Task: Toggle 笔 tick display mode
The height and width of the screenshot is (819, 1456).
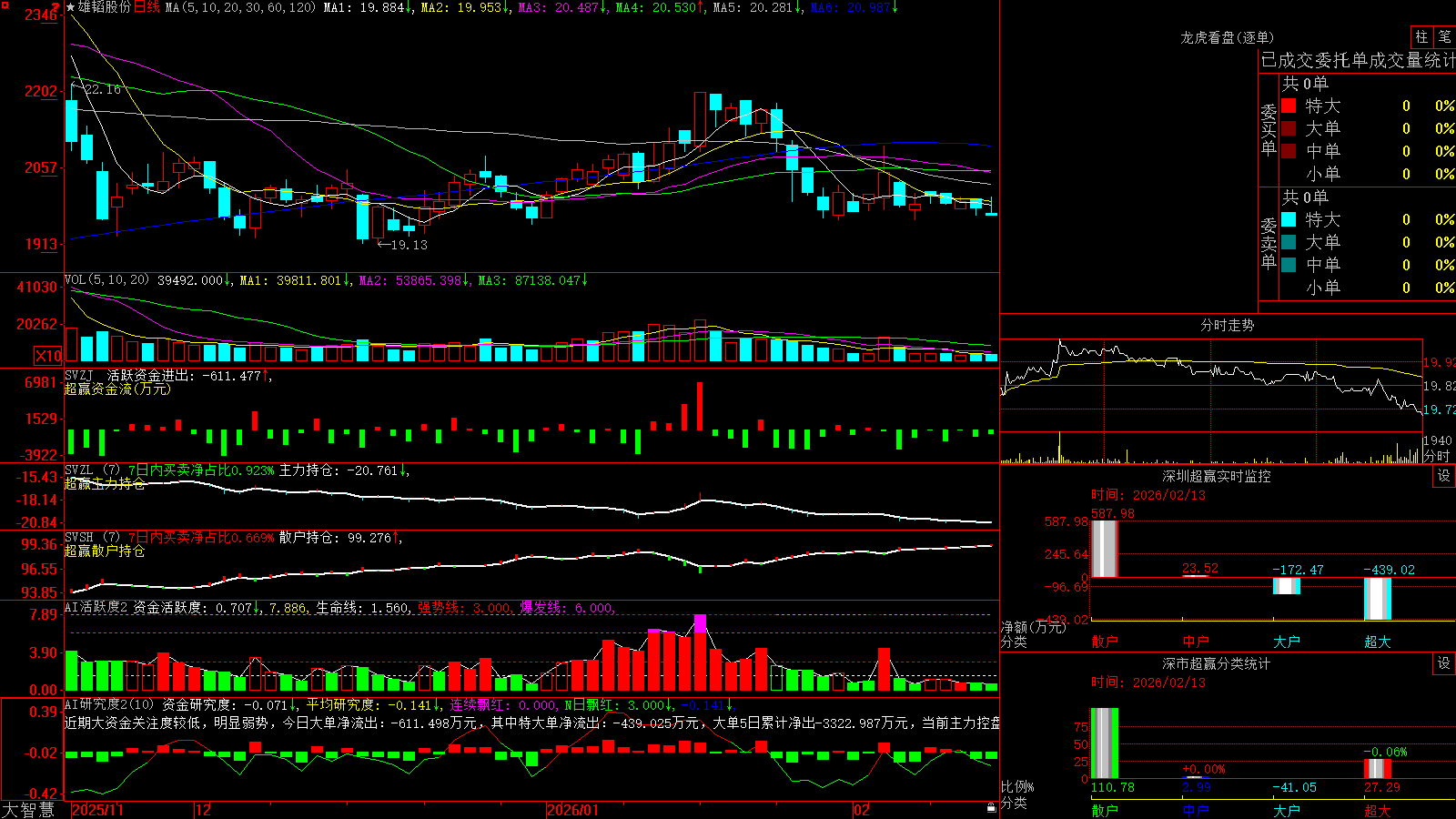Action: click(1444, 37)
